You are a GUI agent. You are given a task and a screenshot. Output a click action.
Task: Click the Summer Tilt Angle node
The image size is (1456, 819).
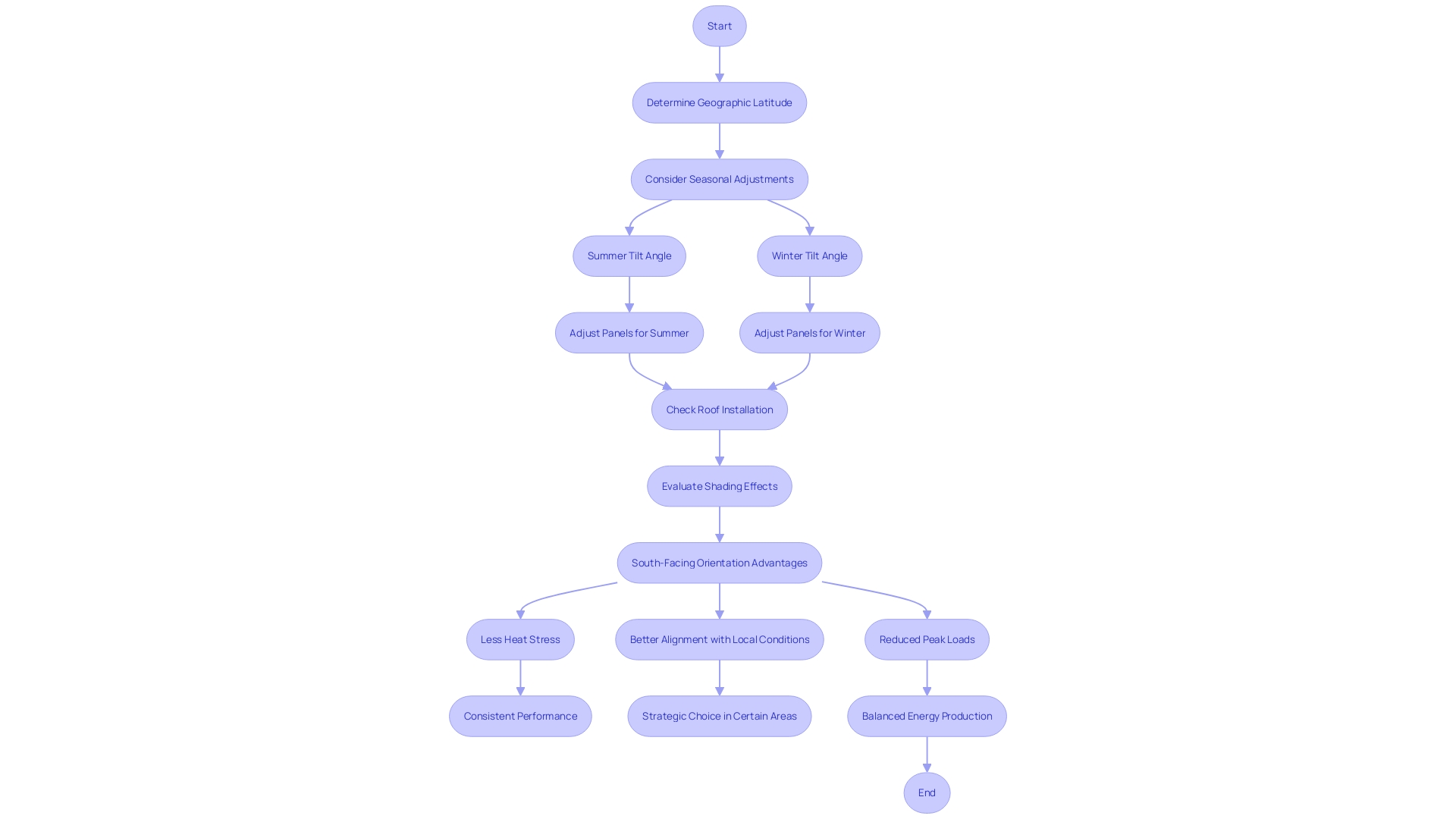(629, 255)
